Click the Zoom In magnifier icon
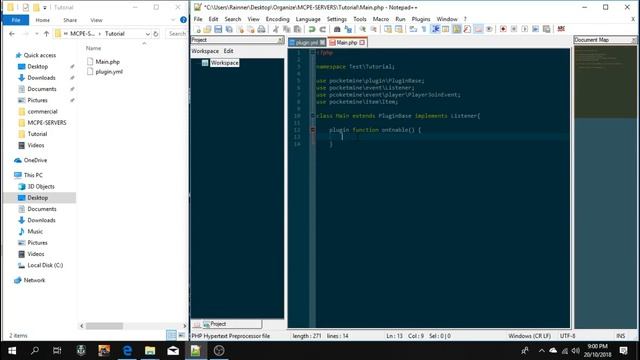This screenshot has height=360, width=640. click(362, 29)
